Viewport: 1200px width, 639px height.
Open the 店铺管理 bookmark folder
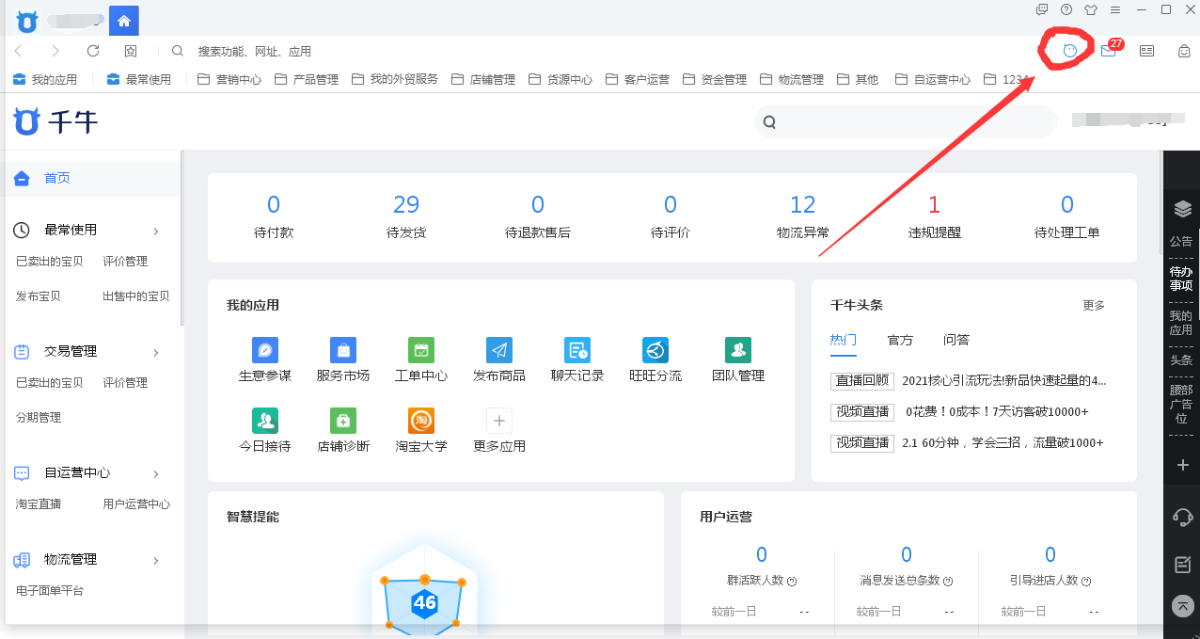point(483,79)
